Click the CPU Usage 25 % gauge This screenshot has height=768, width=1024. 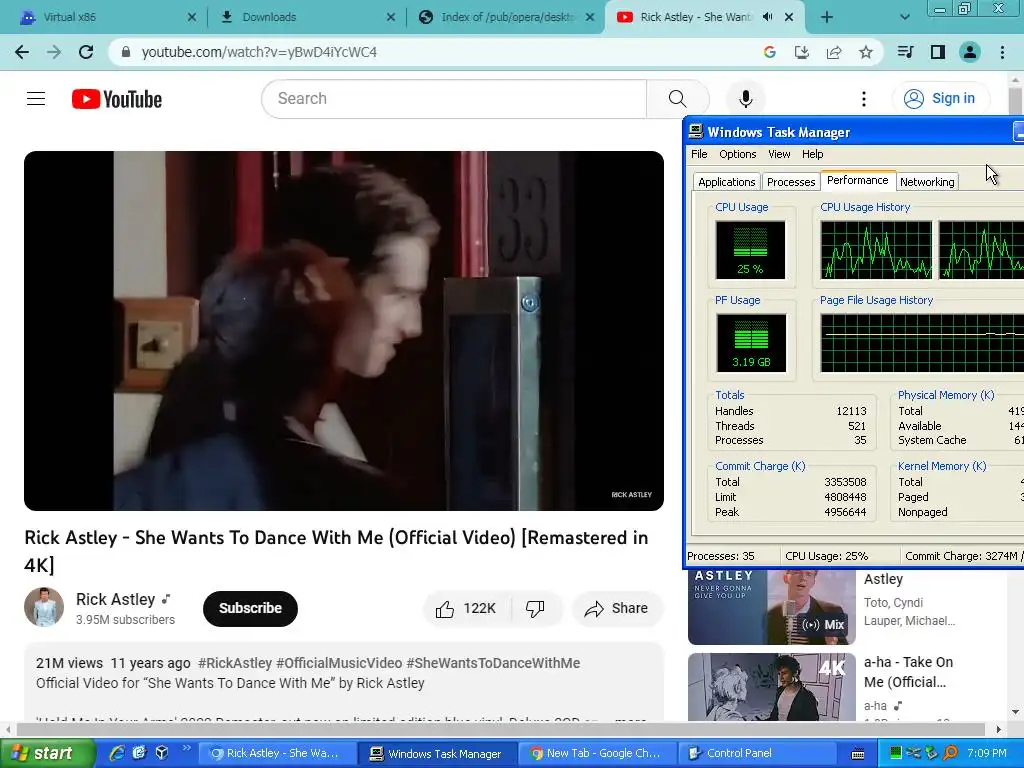750,250
